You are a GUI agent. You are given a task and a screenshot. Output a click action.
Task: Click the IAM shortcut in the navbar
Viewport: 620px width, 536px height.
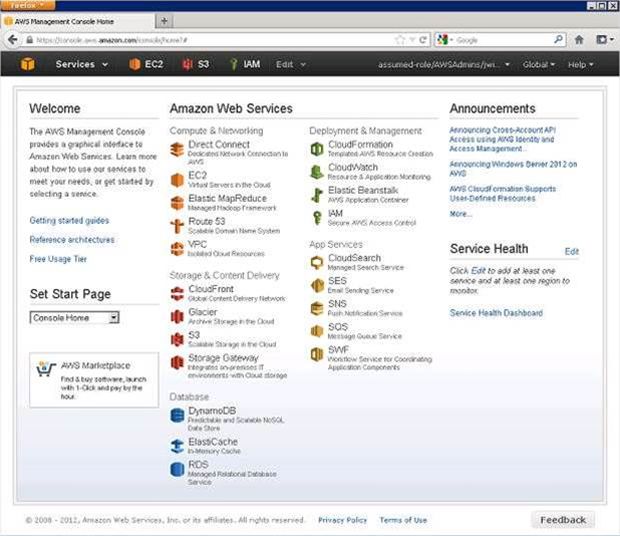[x=245, y=64]
